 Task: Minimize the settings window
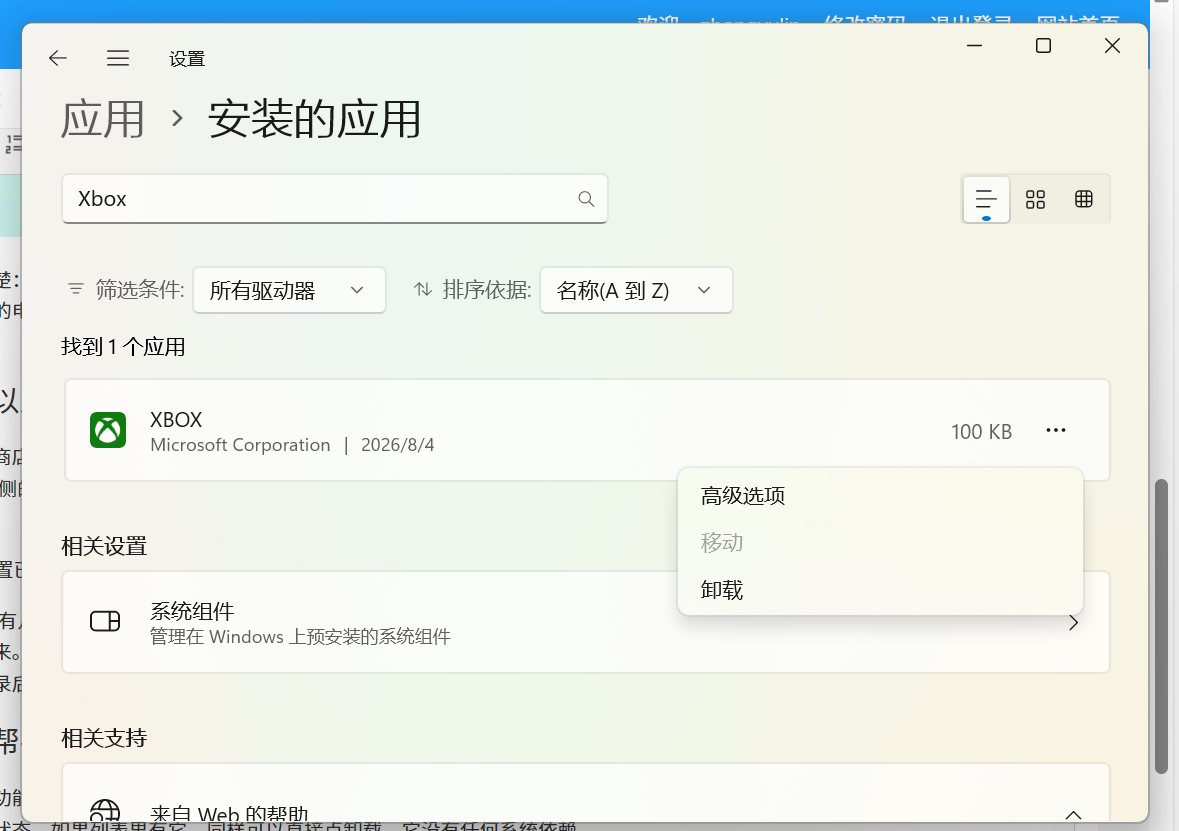[974, 46]
